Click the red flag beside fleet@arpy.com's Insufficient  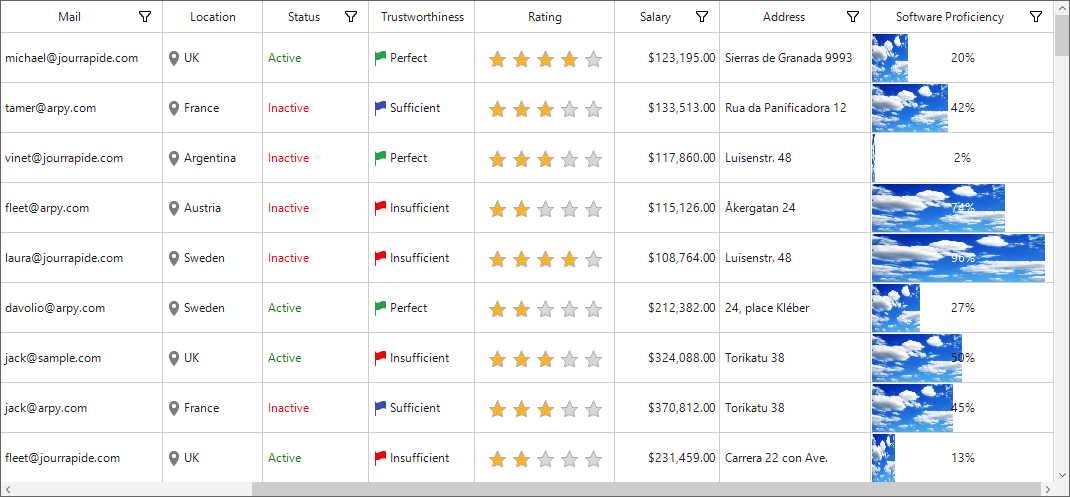coord(381,208)
